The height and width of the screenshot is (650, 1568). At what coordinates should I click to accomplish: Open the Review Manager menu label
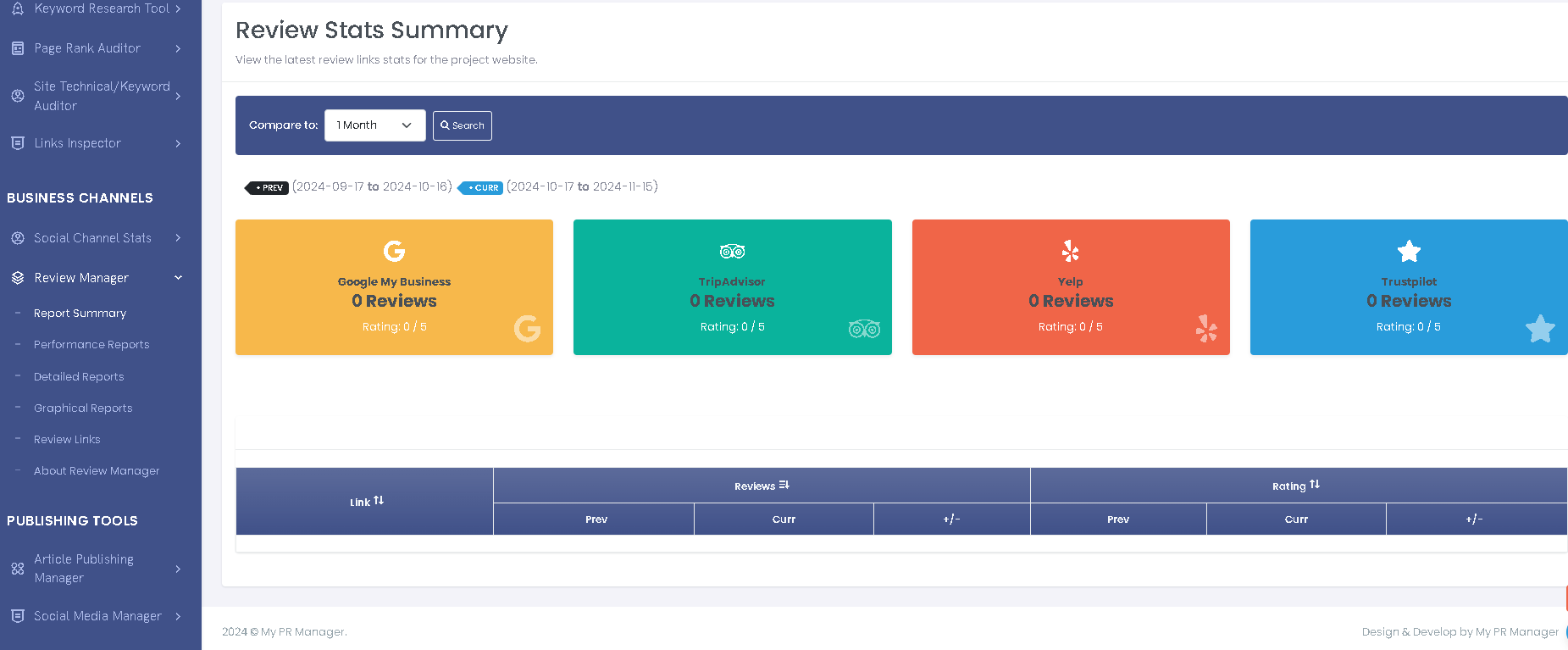tap(81, 278)
